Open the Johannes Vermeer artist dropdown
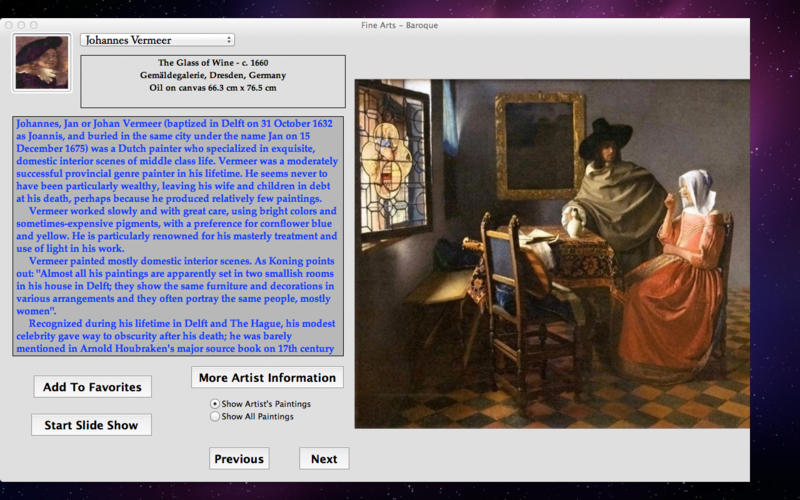 (157, 40)
